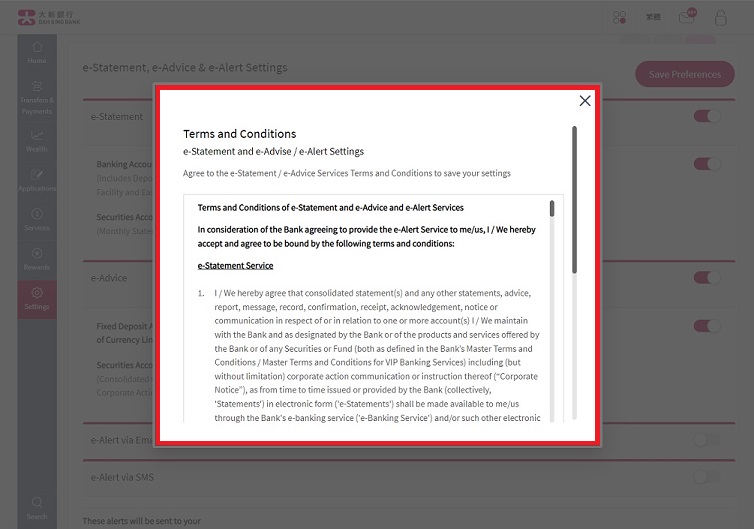Image resolution: width=754 pixels, height=529 pixels.
Task: Click the 'Terms and Conditions' dialog title
Action: [x=239, y=134]
